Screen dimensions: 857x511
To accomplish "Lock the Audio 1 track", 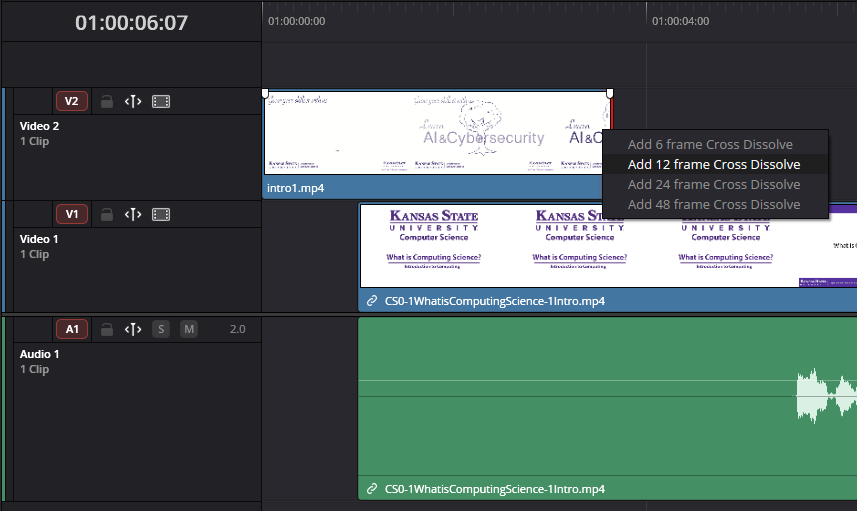I will (107, 329).
